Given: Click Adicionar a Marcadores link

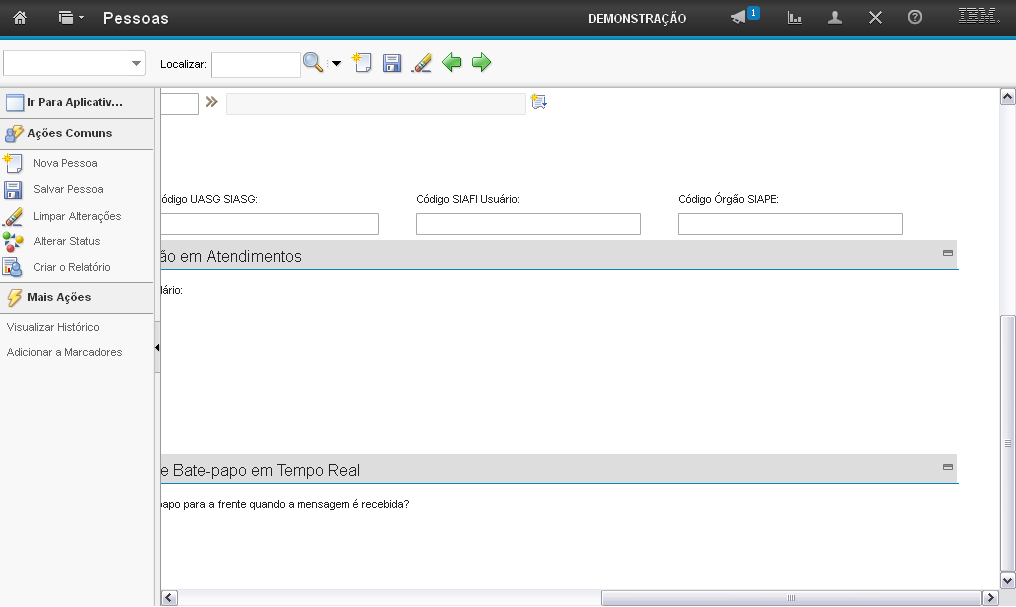Looking at the screenshot, I should click(x=64, y=352).
